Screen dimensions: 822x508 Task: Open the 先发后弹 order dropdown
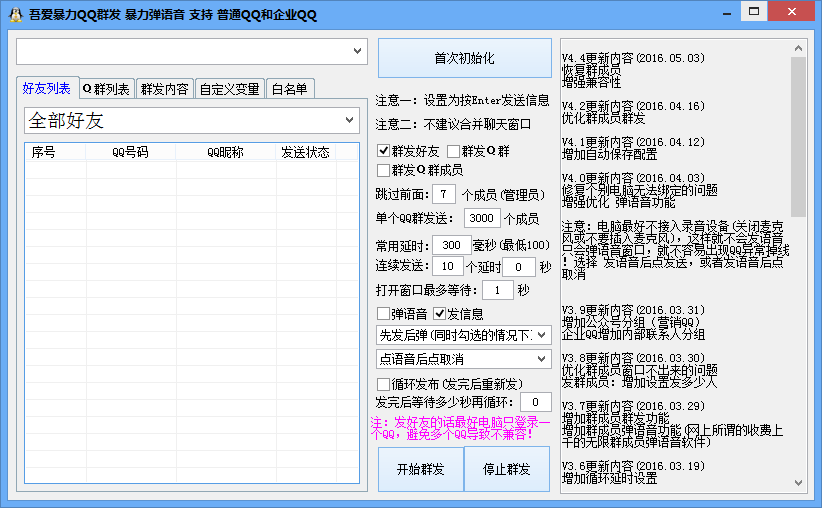541,335
